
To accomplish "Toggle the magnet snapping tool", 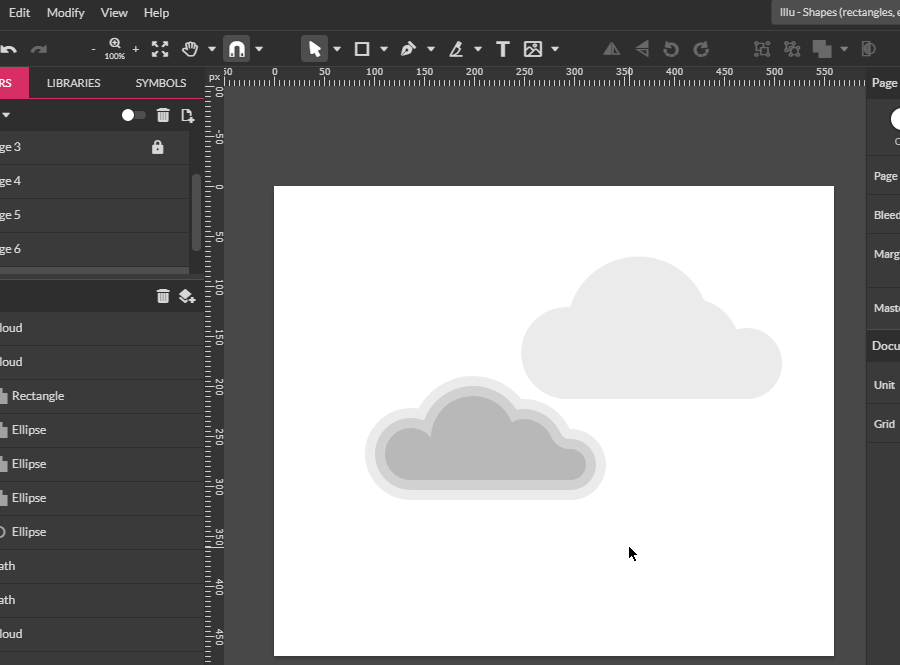I will pyautogui.click(x=236, y=49).
